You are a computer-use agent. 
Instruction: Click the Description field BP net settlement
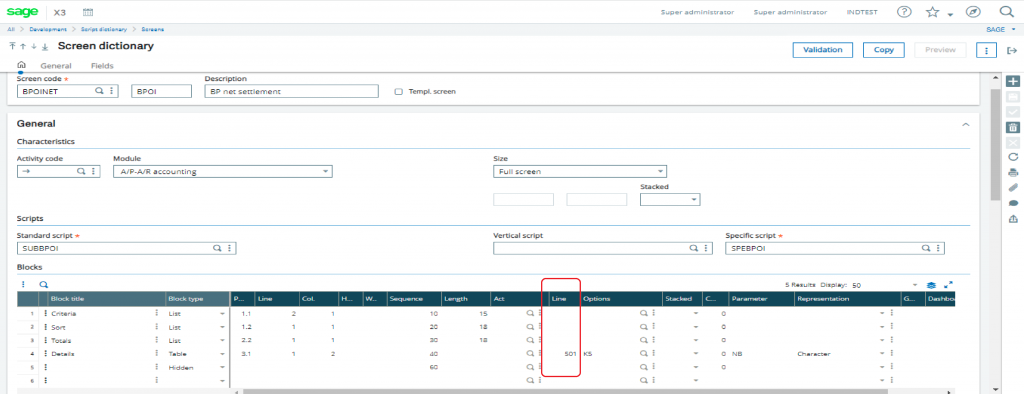(x=291, y=91)
